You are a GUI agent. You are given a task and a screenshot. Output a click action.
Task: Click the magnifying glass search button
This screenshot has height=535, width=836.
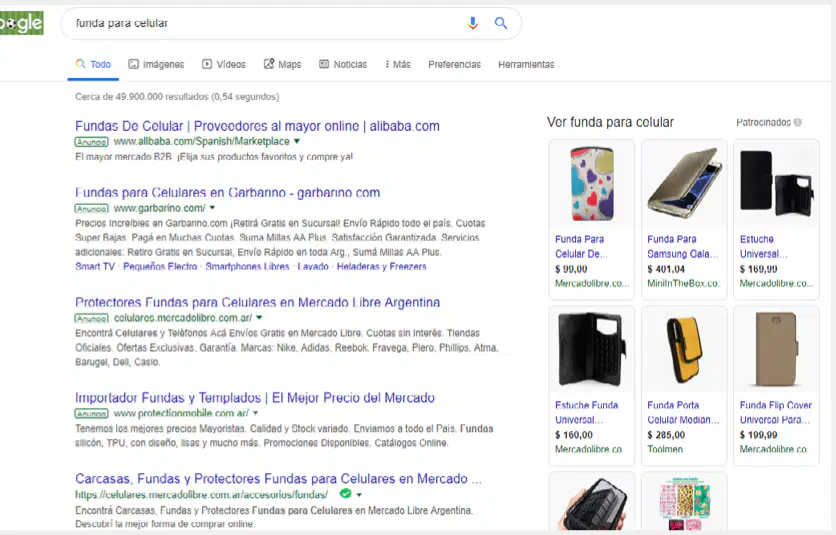501,23
